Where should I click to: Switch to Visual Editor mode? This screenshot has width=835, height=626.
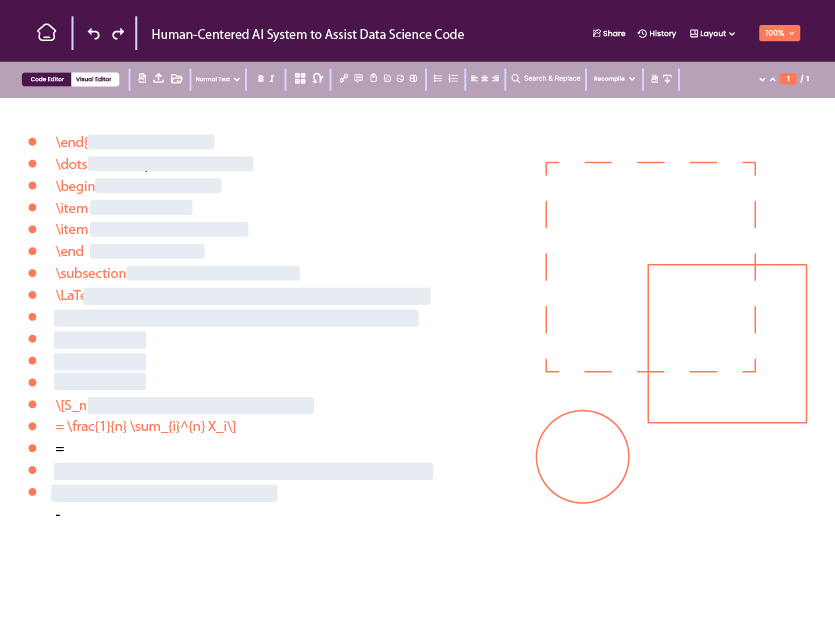pyautogui.click(x=95, y=79)
